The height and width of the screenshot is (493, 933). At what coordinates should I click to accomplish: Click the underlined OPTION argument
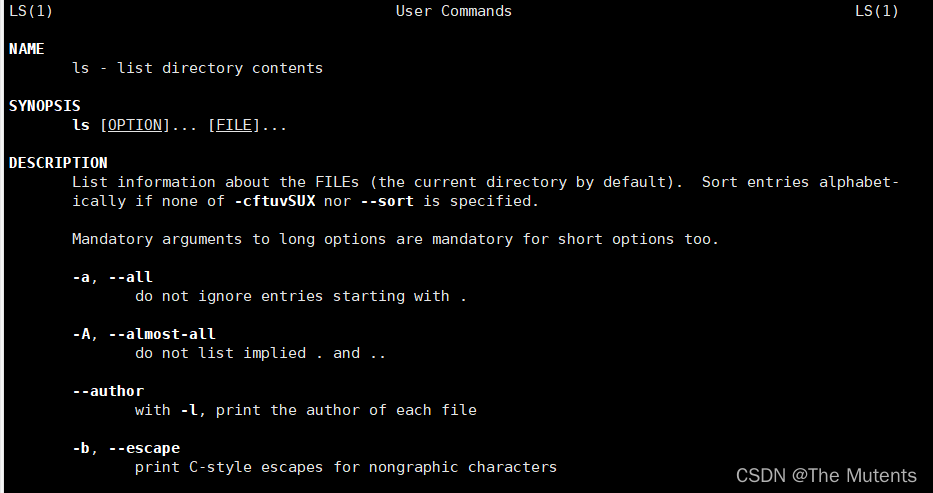point(134,125)
